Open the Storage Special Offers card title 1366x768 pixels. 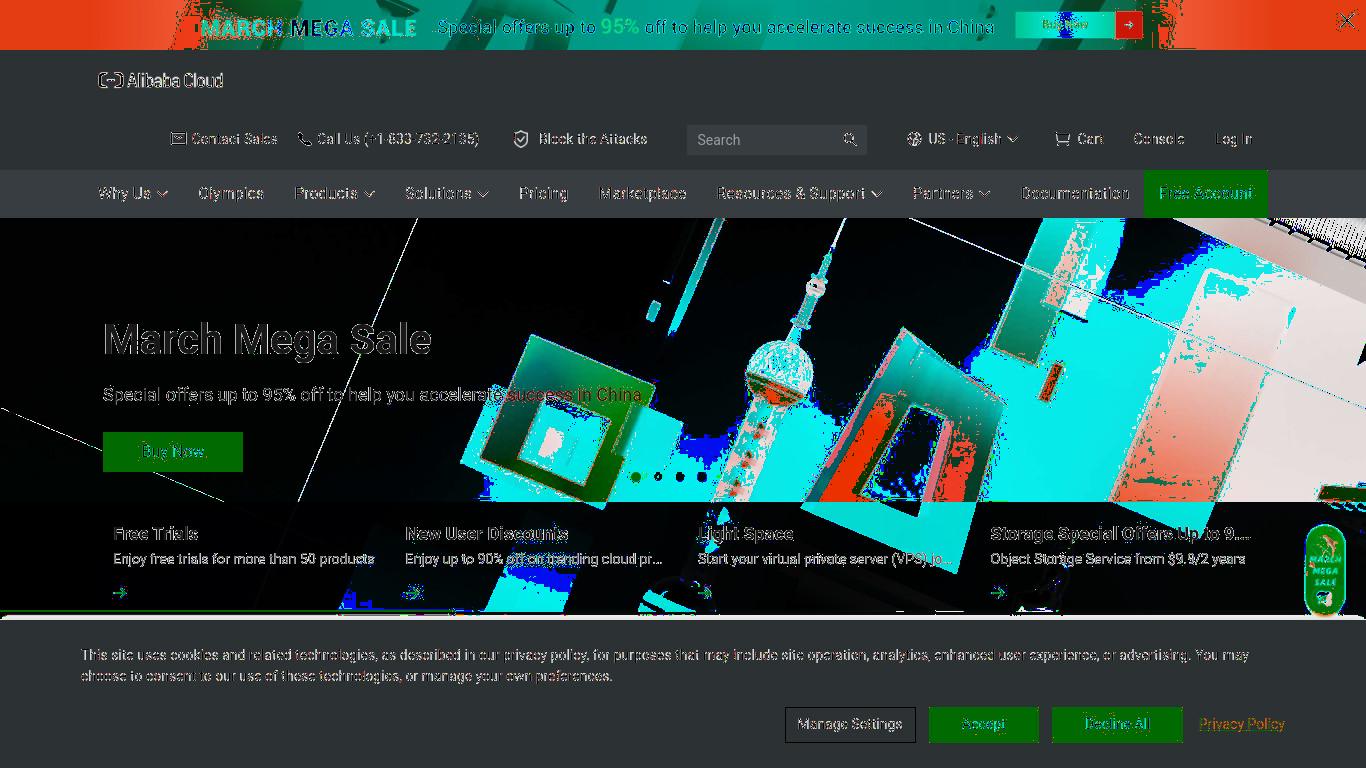pyautogui.click(x=1120, y=534)
